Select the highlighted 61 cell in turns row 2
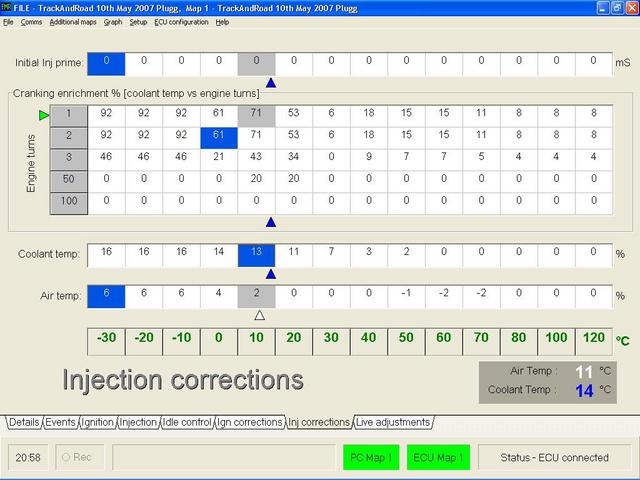The width and height of the screenshot is (640, 480). pos(219,138)
